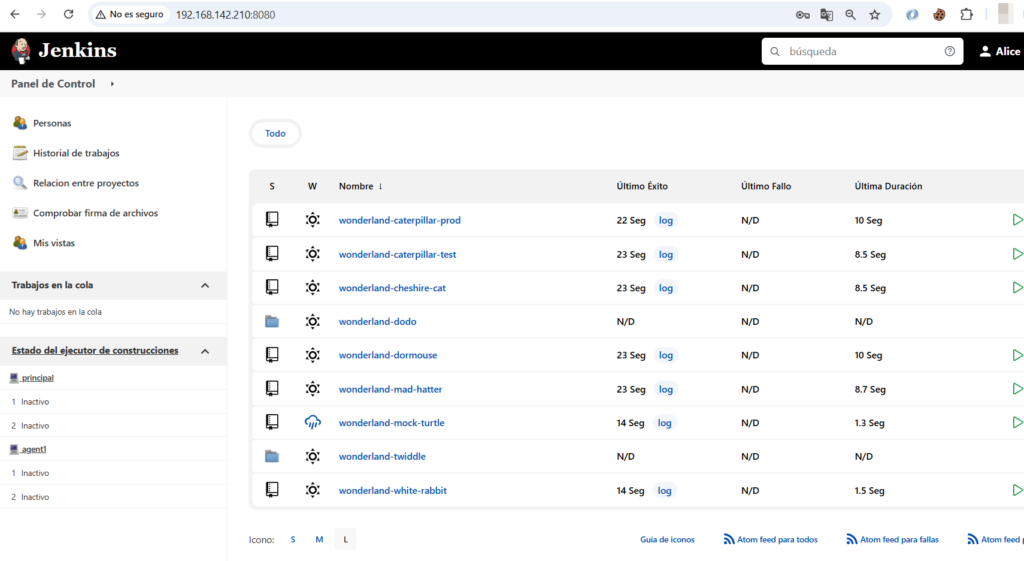Click the Comprobar firma de archivos icon
This screenshot has width=1024, height=561.
coord(20,213)
